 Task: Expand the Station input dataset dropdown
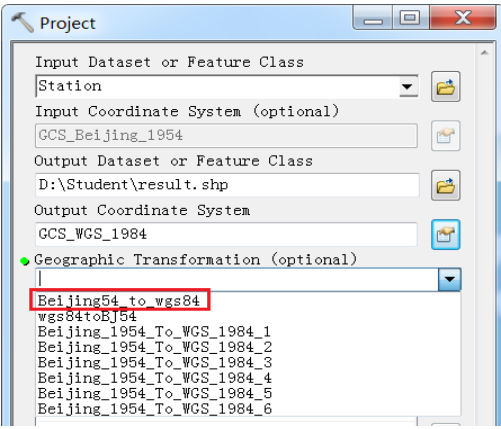(x=408, y=87)
